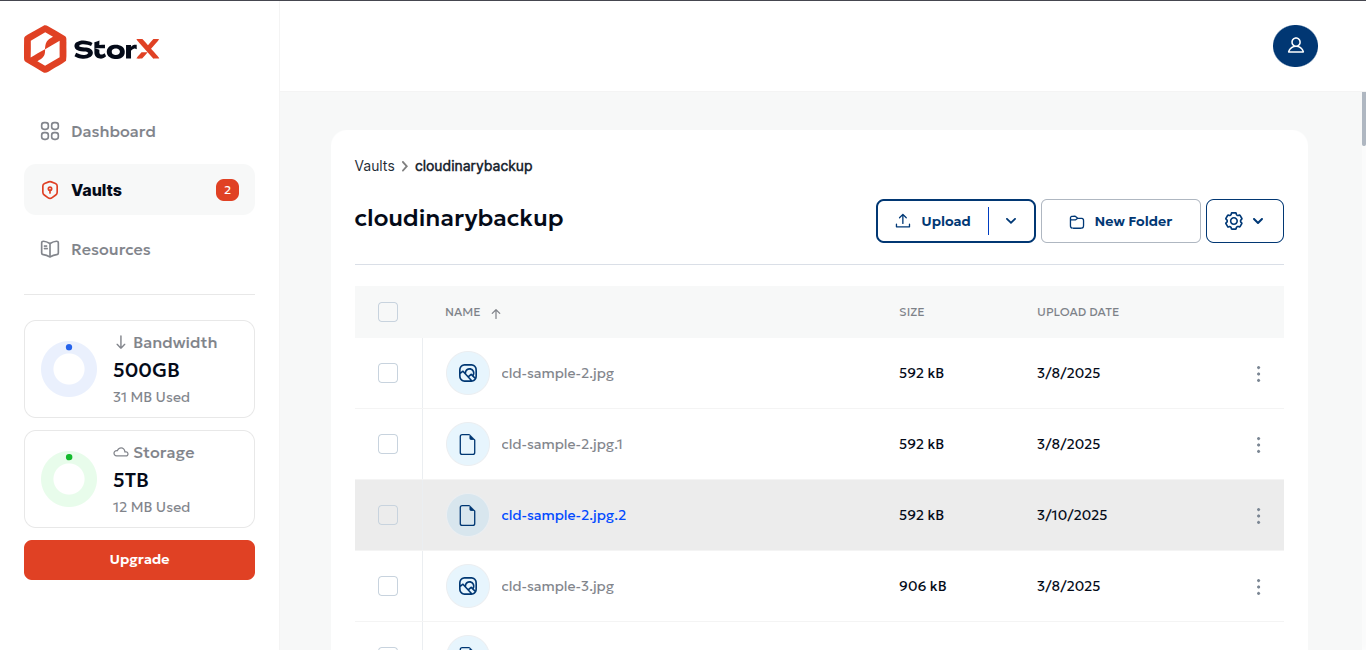Go to the Vaults breadcrumb link
This screenshot has height=650, width=1366.
(x=375, y=166)
